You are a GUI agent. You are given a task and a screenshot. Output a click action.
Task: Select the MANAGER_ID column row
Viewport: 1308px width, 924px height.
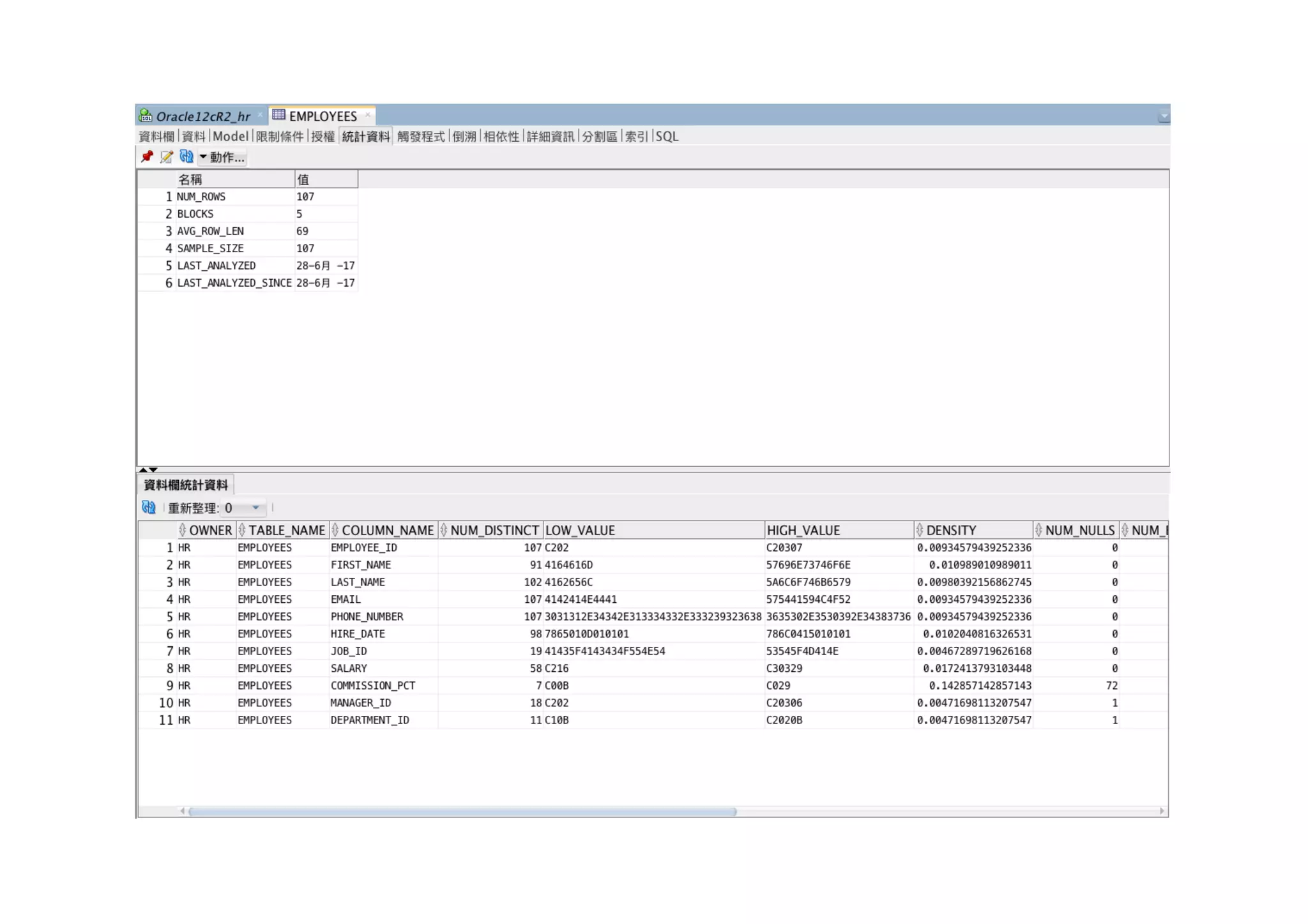pos(653,703)
